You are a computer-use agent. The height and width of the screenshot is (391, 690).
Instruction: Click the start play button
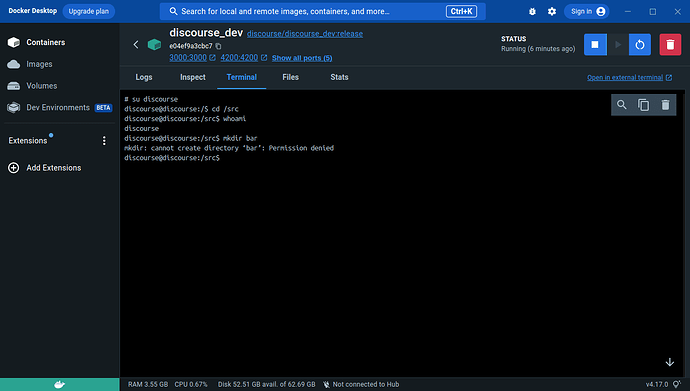coord(618,44)
